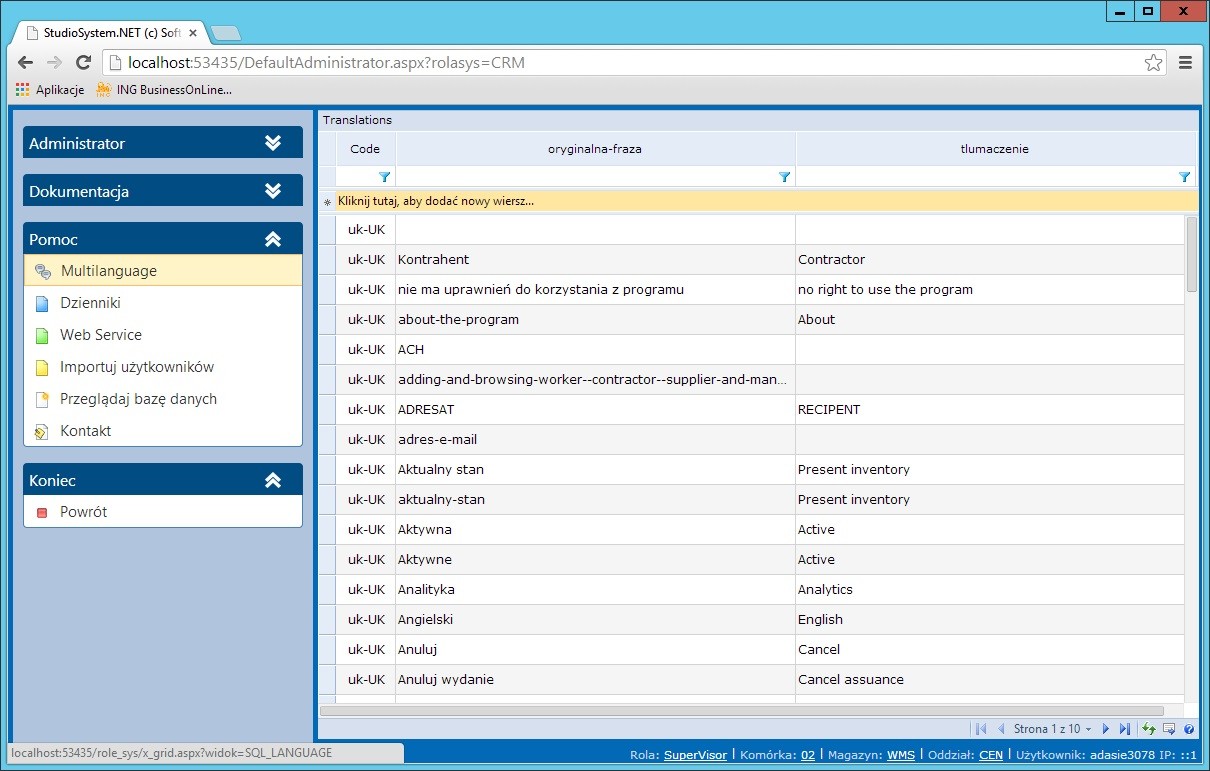1210x771 pixels.
Task: Toggle the tlumaczenie column filter
Action: pyautogui.click(x=1184, y=176)
